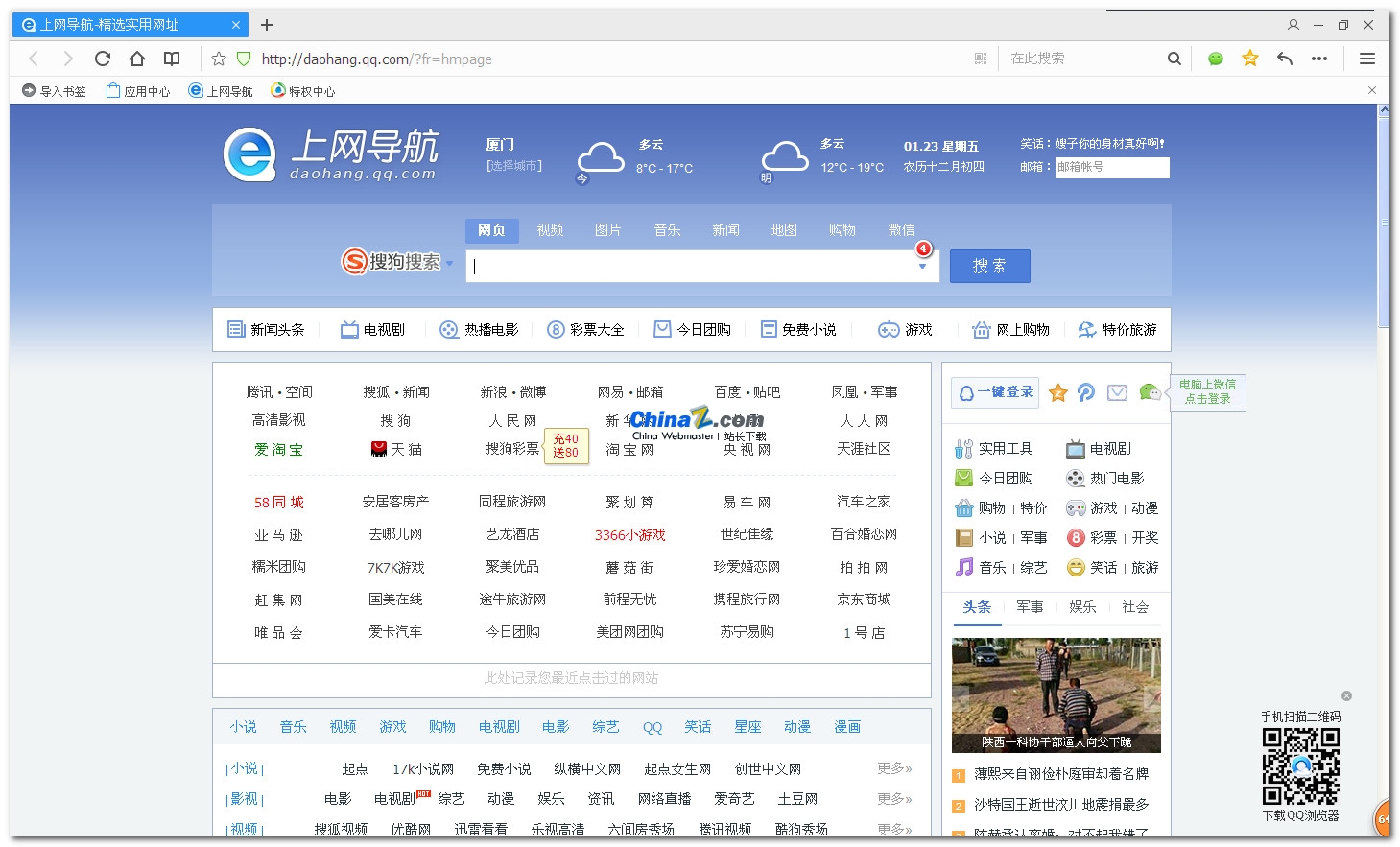Click 选择城市 to change city

pyautogui.click(x=514, y=166)
